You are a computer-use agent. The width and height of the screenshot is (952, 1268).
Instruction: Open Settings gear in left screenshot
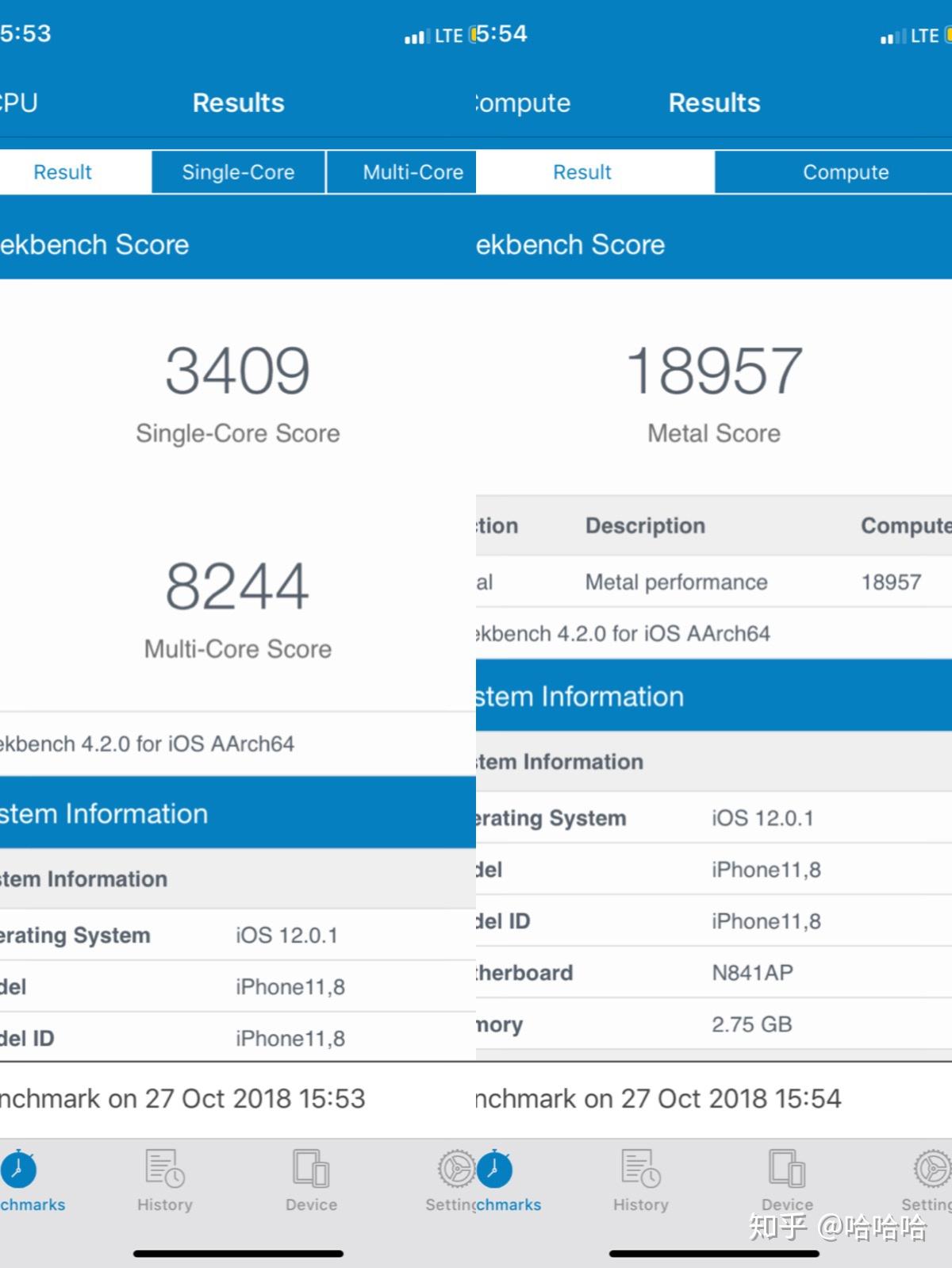point(456,1169)
